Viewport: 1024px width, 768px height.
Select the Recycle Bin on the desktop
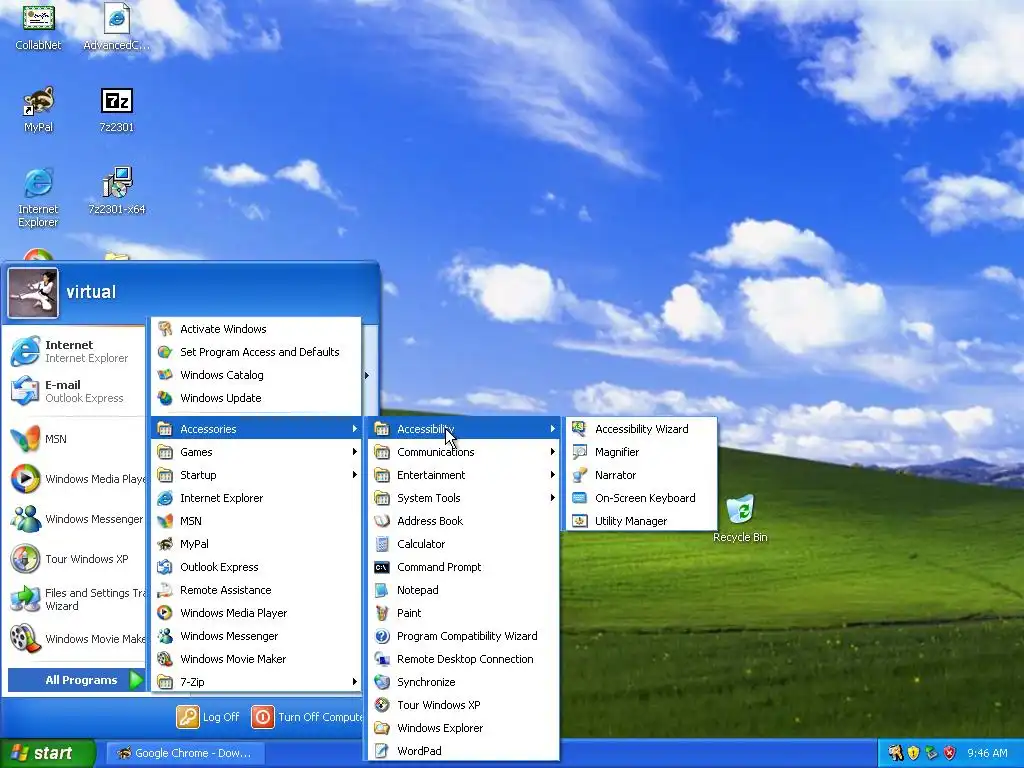coord(741,519)
